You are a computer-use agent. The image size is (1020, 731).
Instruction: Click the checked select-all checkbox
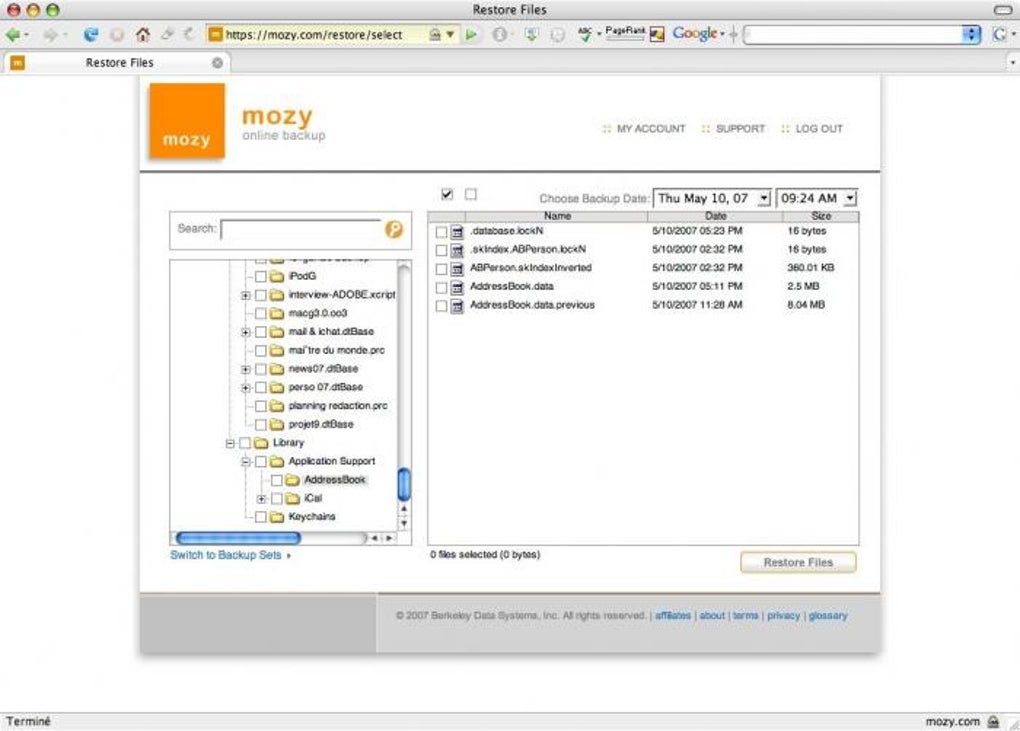click(447, 194)
